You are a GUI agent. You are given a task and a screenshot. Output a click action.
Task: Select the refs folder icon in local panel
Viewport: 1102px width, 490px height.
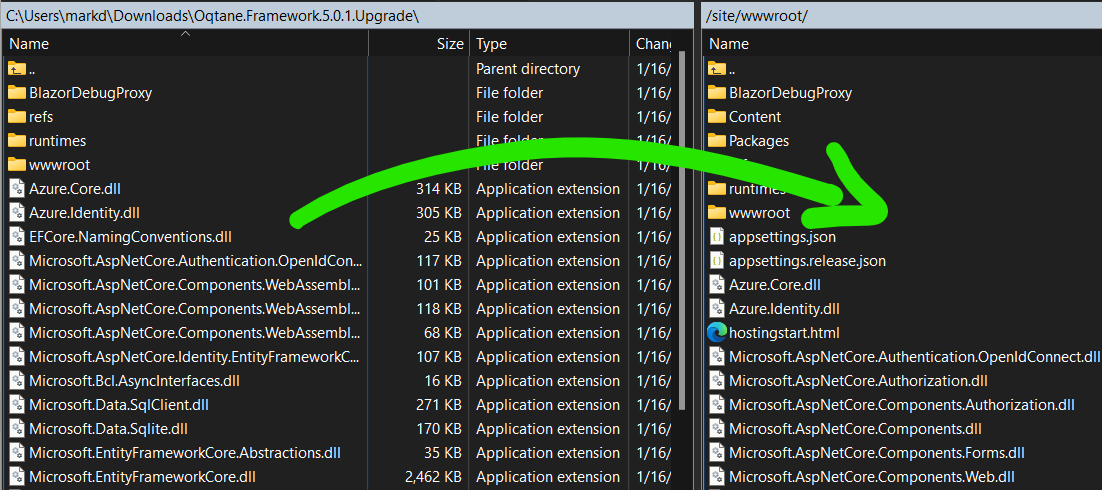tap(16, 116)
